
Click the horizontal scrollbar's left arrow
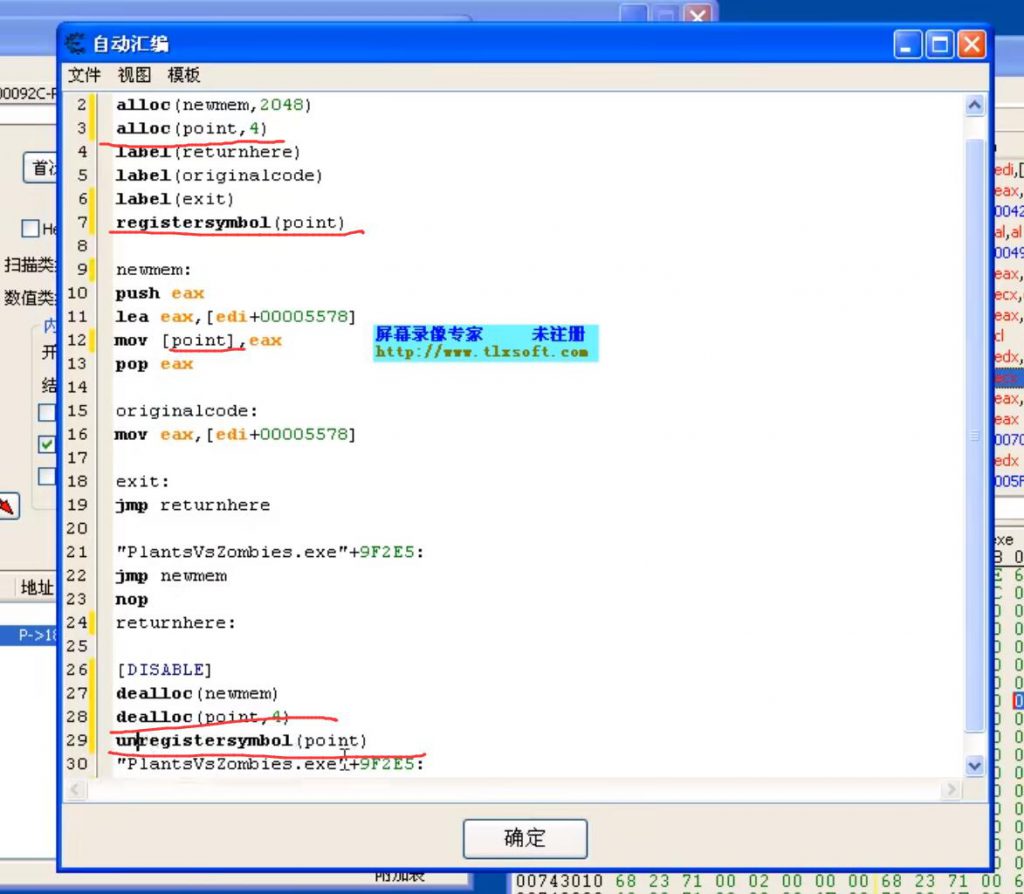coord(75,790)
